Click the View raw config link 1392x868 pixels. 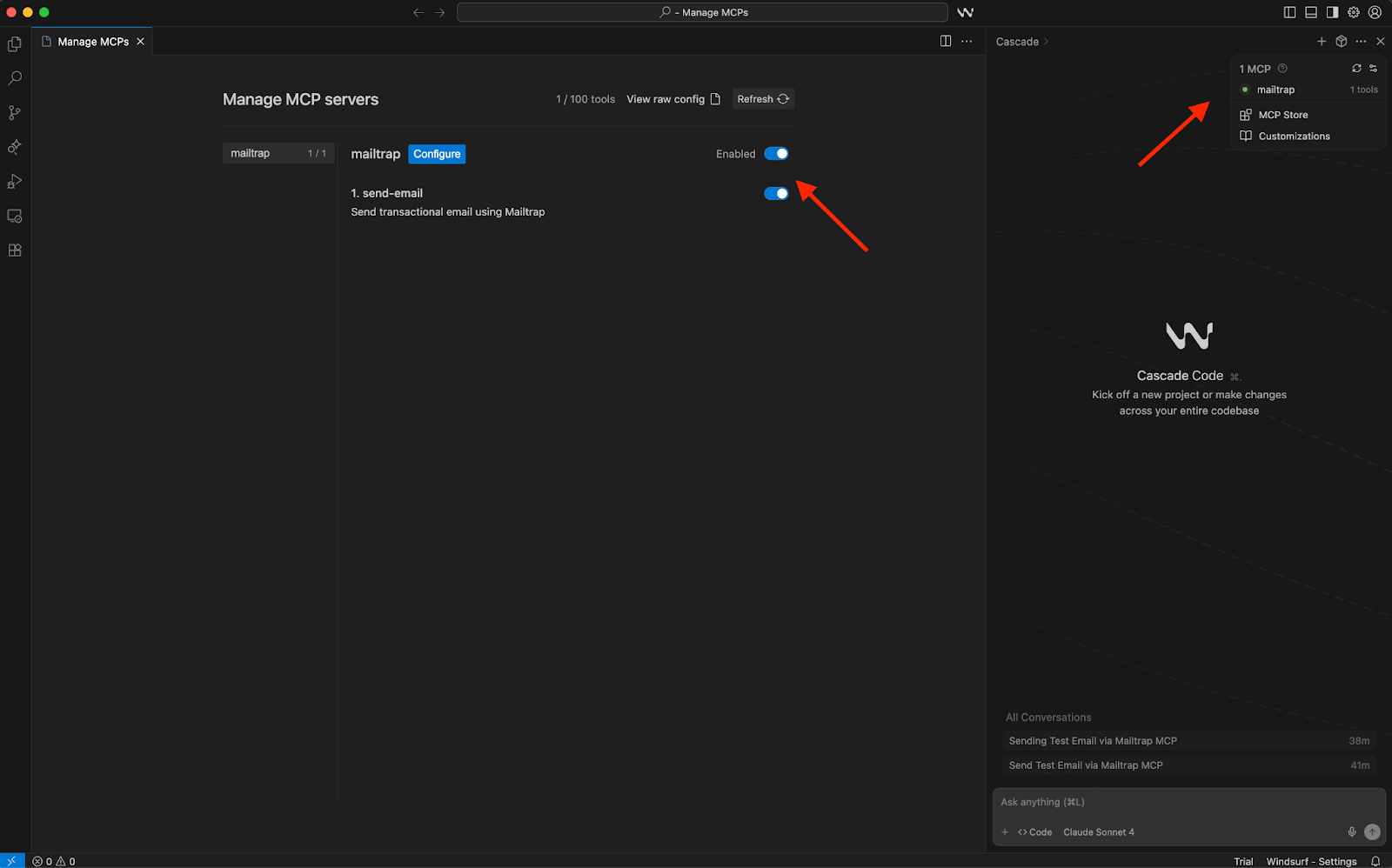click(x=673, y=99)
